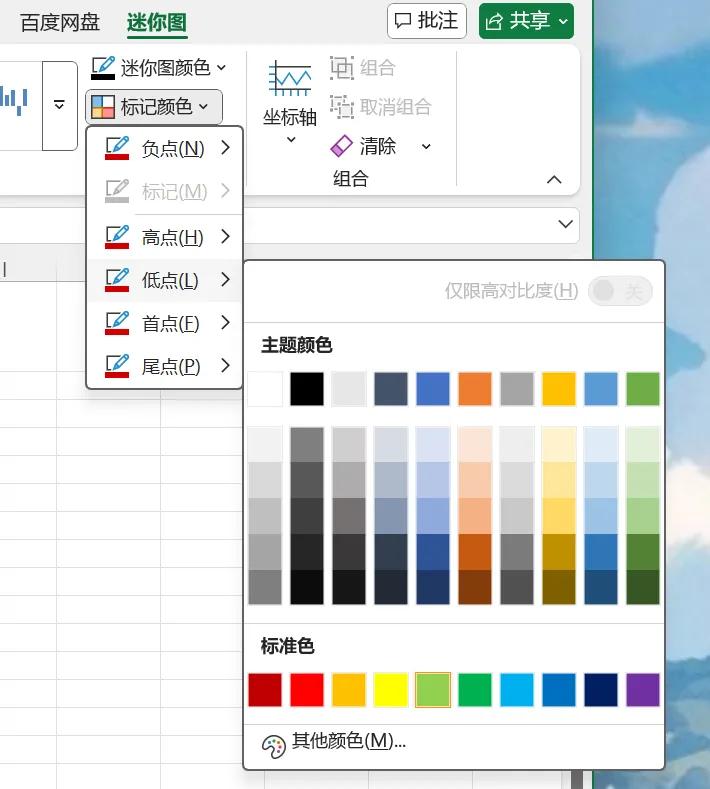Click the 低点 pen color icon
Image resolution: width=710 pixels, height=789 pixels.
tap(117, 280)
